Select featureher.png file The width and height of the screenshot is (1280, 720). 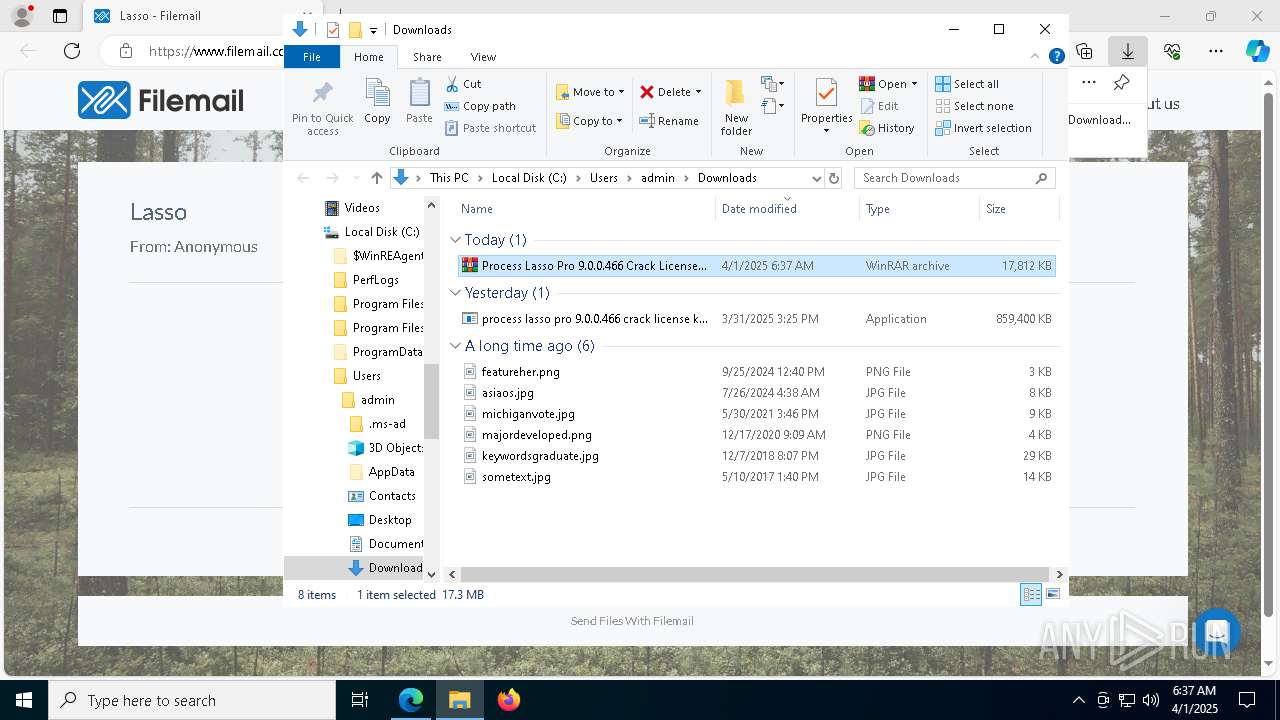[756, 372]
